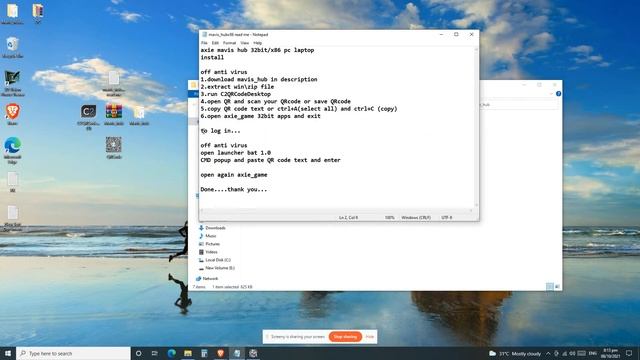Viewport: 640px width, 360px height.
Task: Click the Recycle Bin desktop icon
Action: (13, 47)
